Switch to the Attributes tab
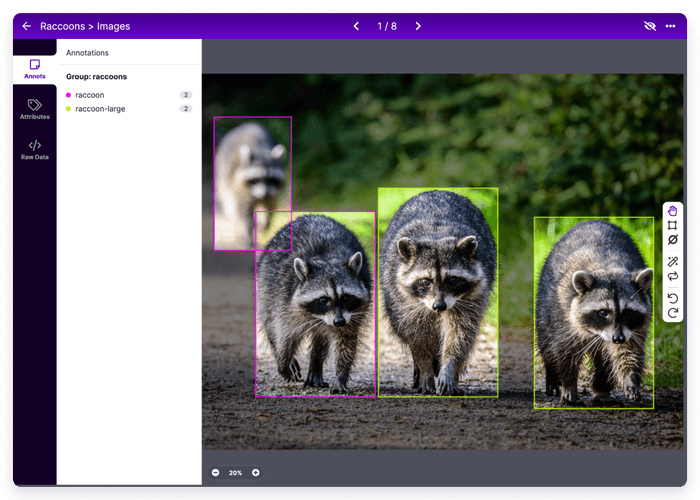The height and width of the screenshot is (500, 700). coord(34,109)
